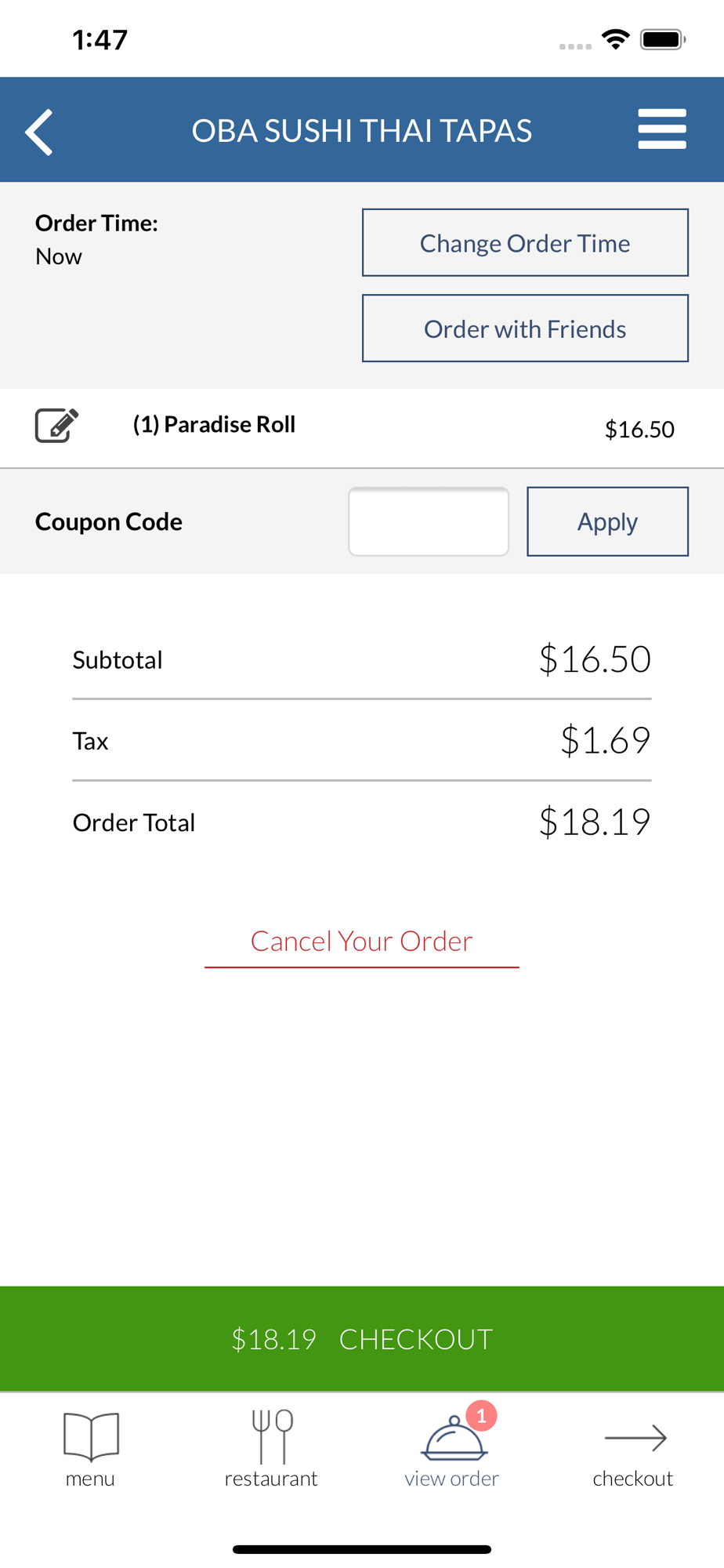Tap the battery status icon
724x1568 pixels.
click(x=663, y=39)
